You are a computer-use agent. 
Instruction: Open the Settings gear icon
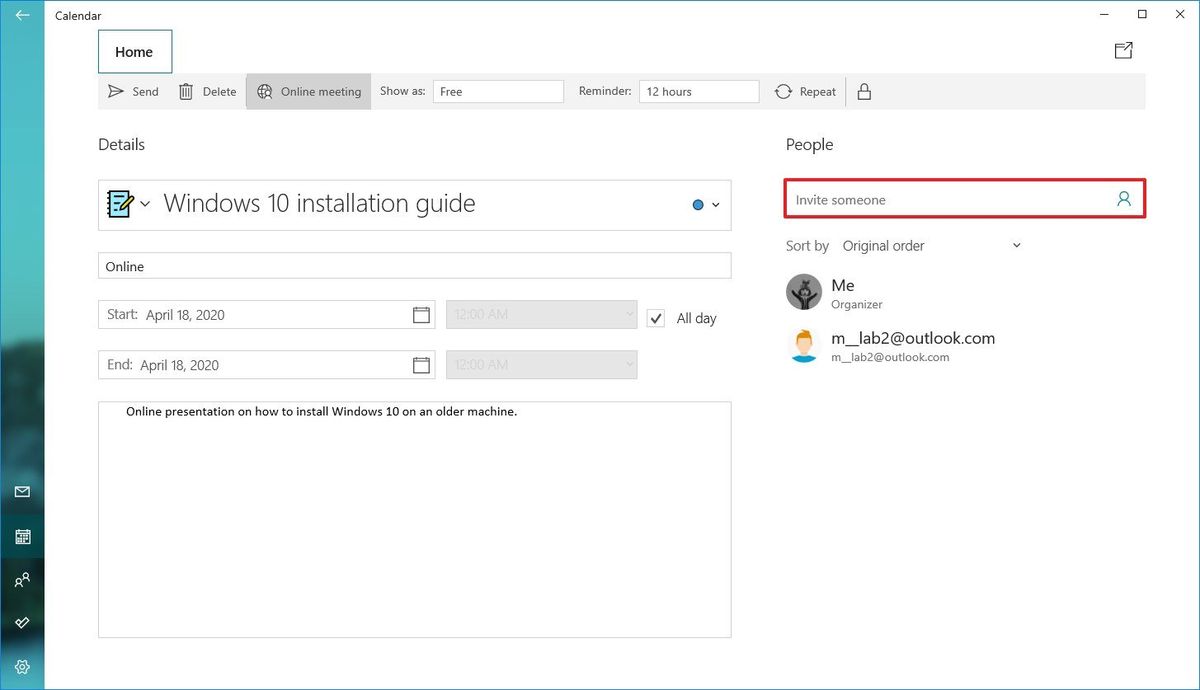(x=22, y=667)
